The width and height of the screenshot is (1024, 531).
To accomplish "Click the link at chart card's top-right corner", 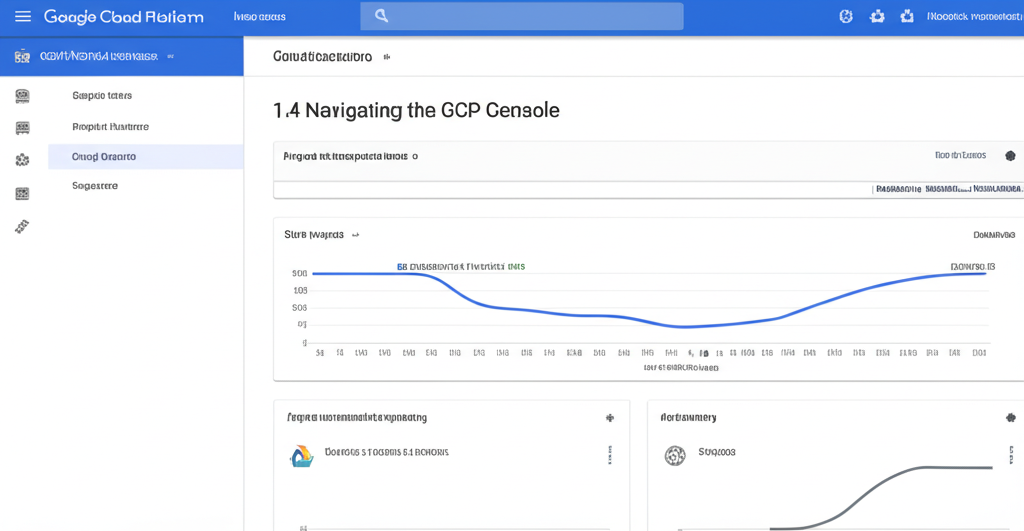I will point(994,234).
